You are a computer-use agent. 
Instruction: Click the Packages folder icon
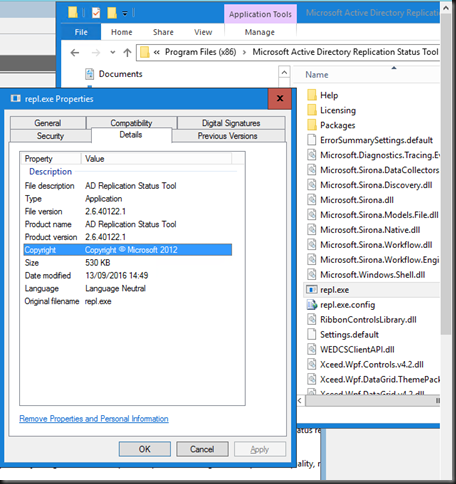tap(312, 125)
